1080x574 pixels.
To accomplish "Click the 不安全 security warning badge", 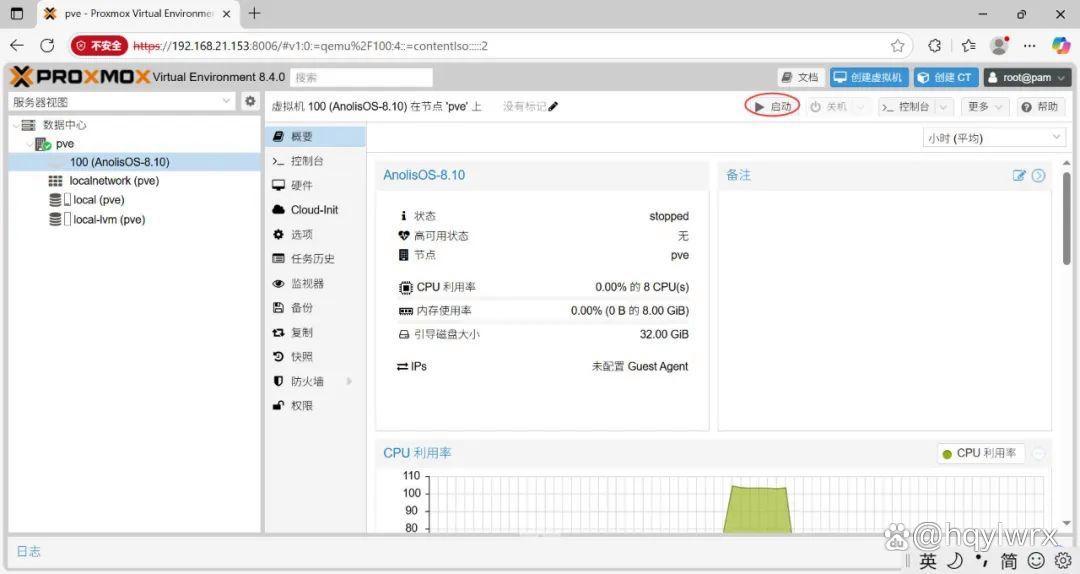I will (99, 45).
